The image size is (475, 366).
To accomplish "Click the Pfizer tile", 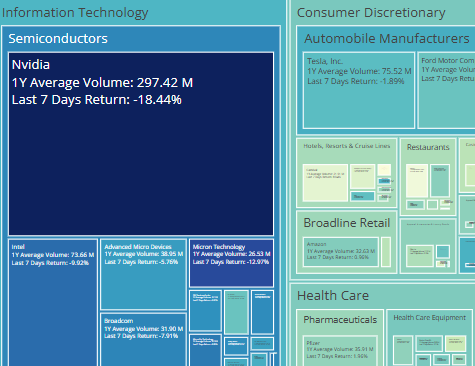I will click(x=340, y=351).
